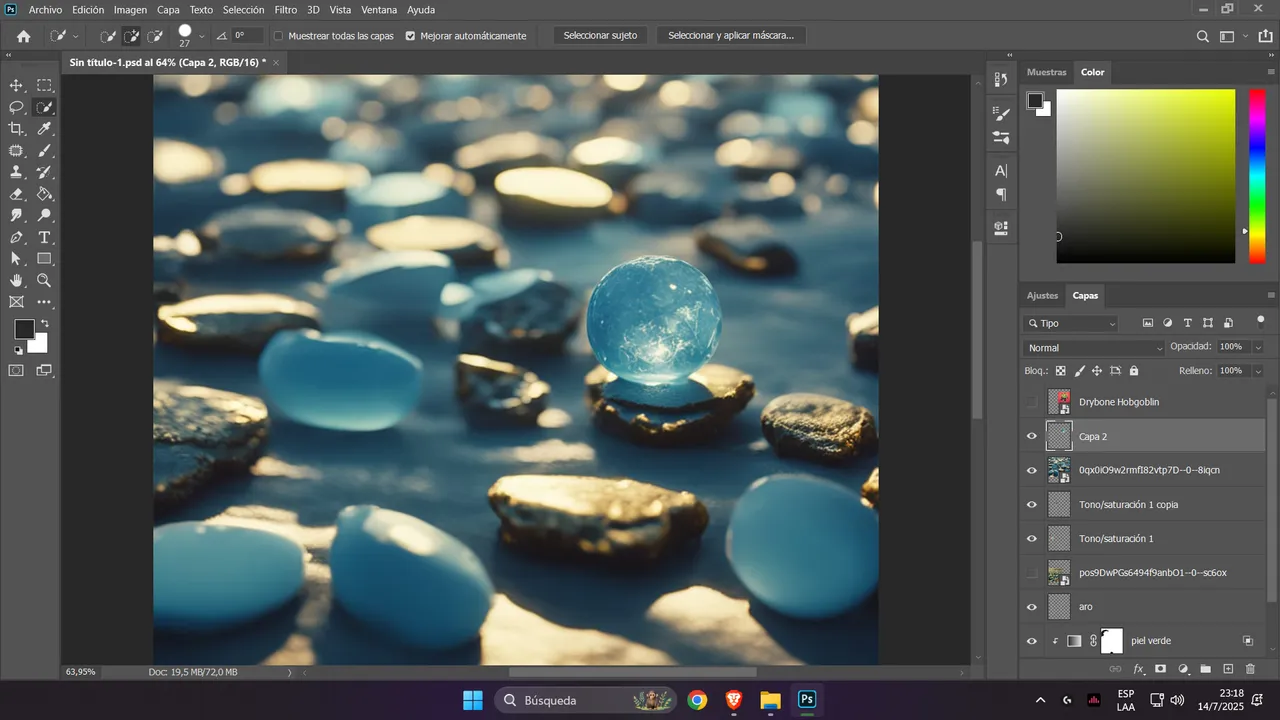Click the rainbow hue slider strip

click(x=1257, y=176)
